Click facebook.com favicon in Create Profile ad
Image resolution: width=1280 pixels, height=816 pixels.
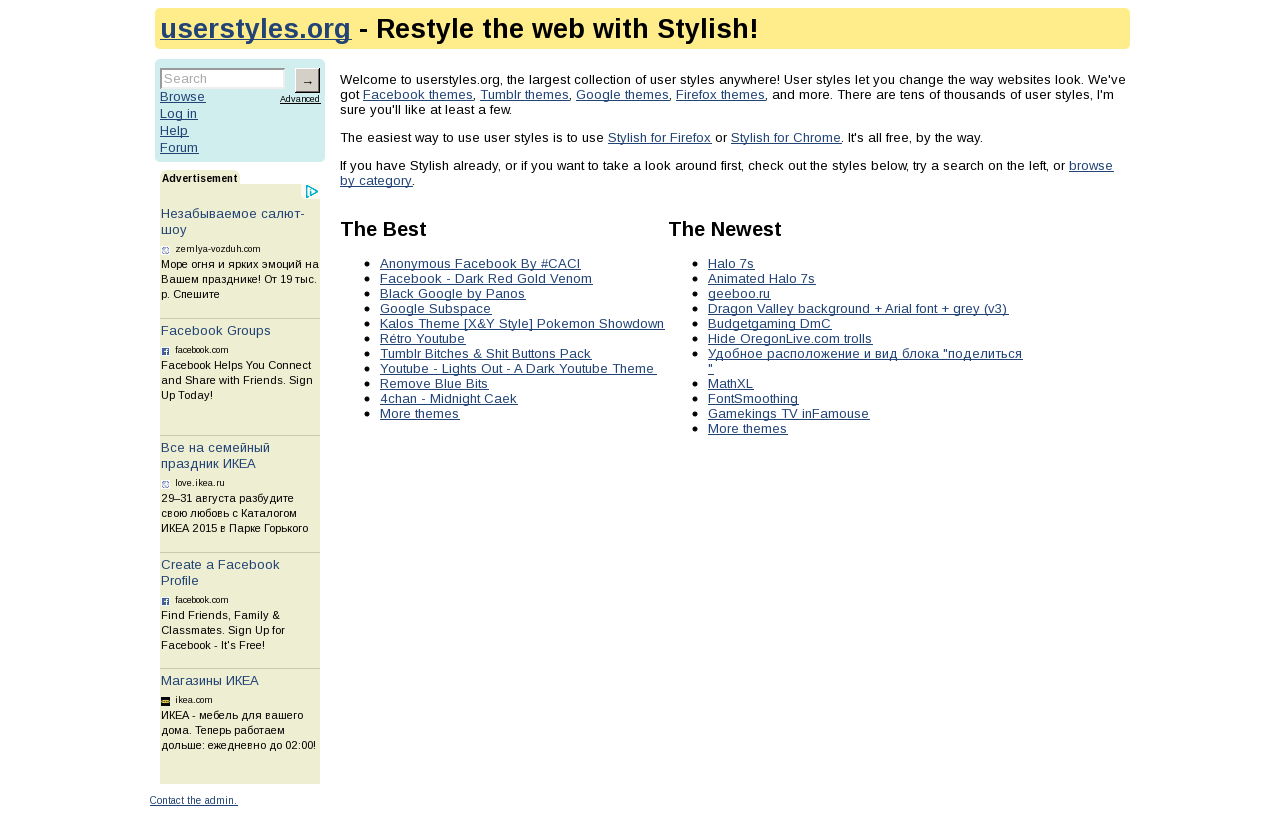pos(166,601)
